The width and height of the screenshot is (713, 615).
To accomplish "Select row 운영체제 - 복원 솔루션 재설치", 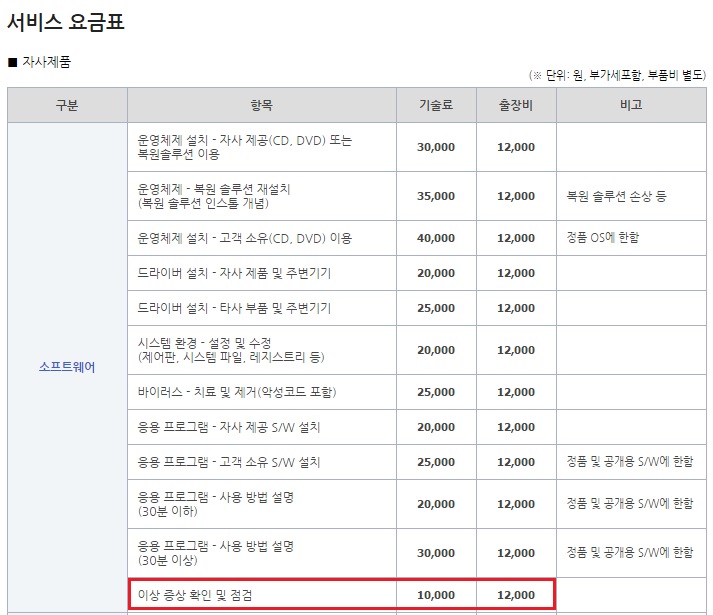I will click(x=417, y=196).
